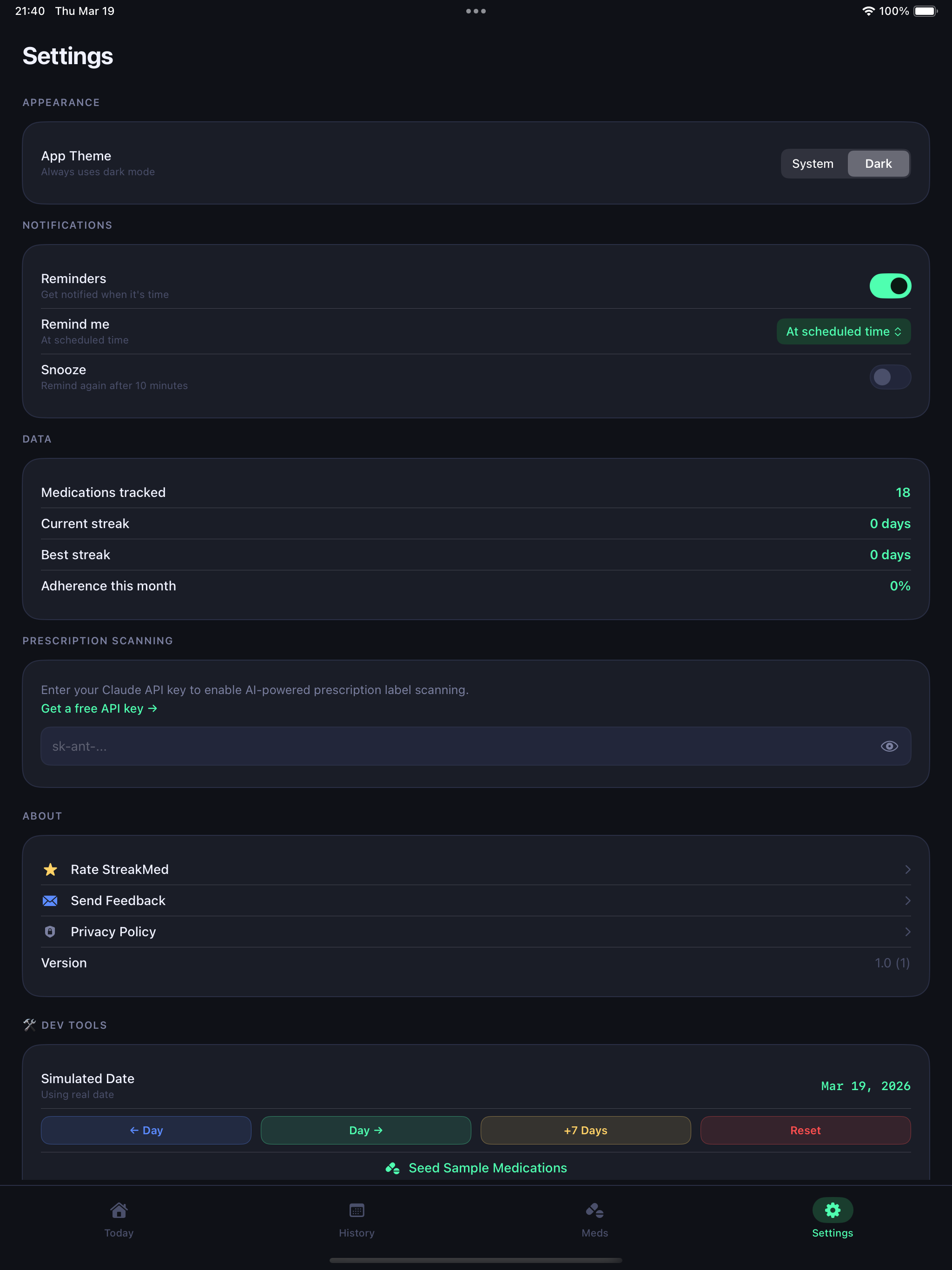The image size is (952, 1270).
Task: Tap the clock showing 21:40
Action: (x=30, y=11)
